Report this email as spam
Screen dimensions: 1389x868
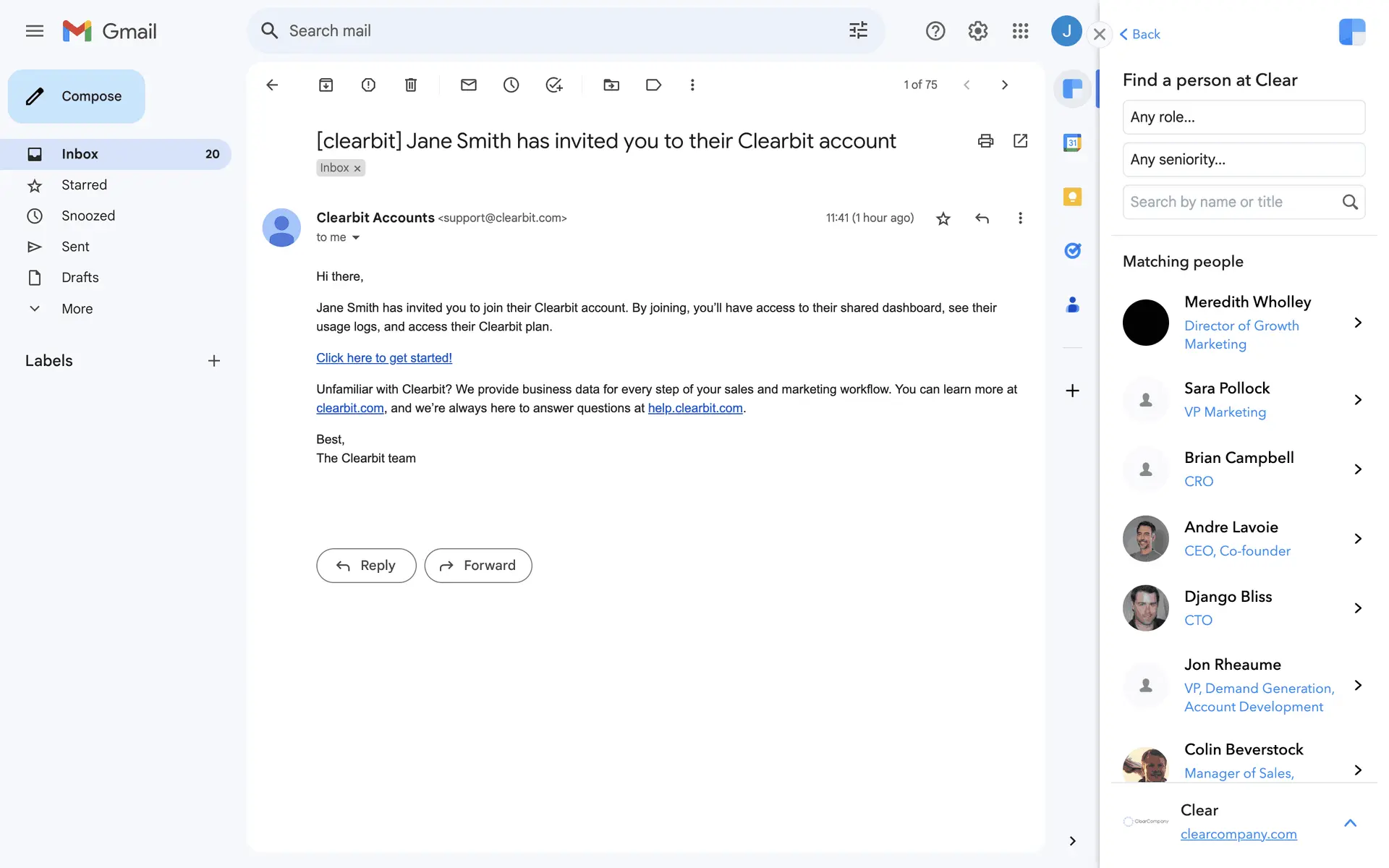click(x=368, y=85)
